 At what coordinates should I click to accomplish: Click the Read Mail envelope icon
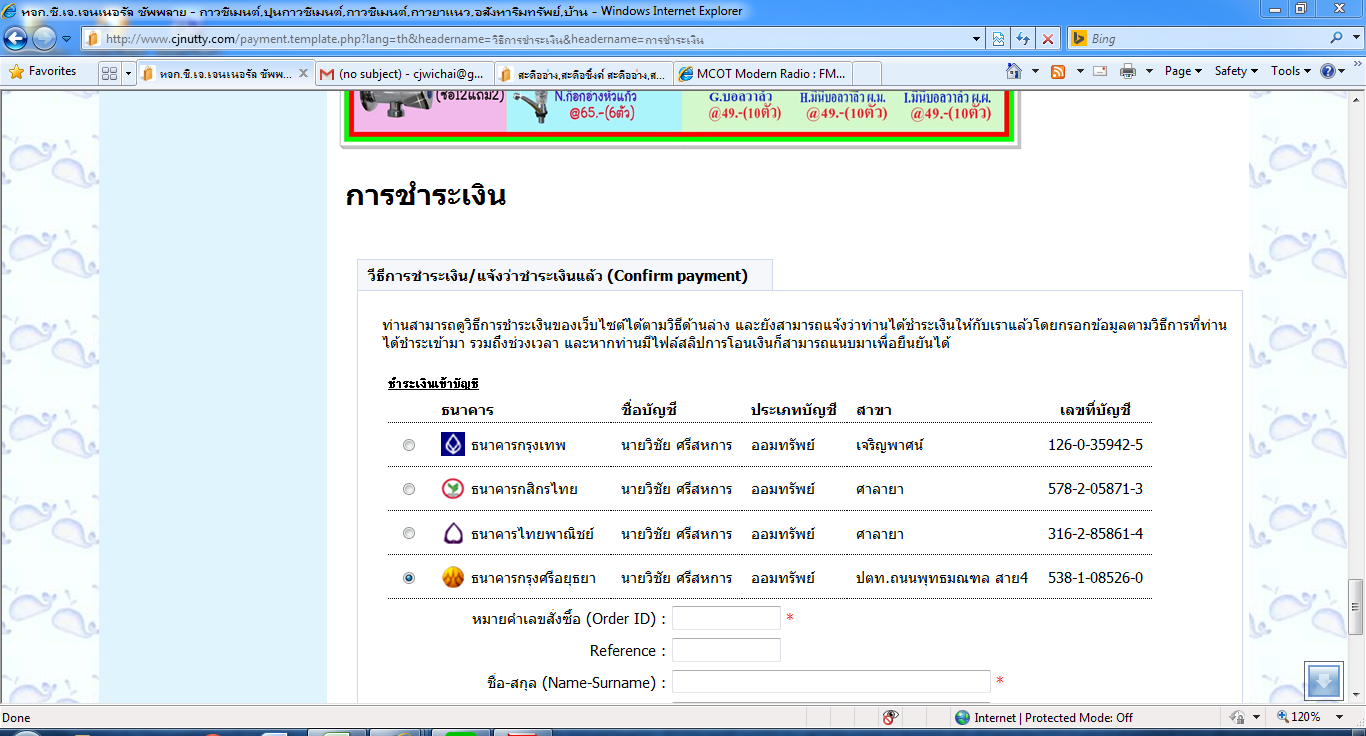[x=1100, y=71]
